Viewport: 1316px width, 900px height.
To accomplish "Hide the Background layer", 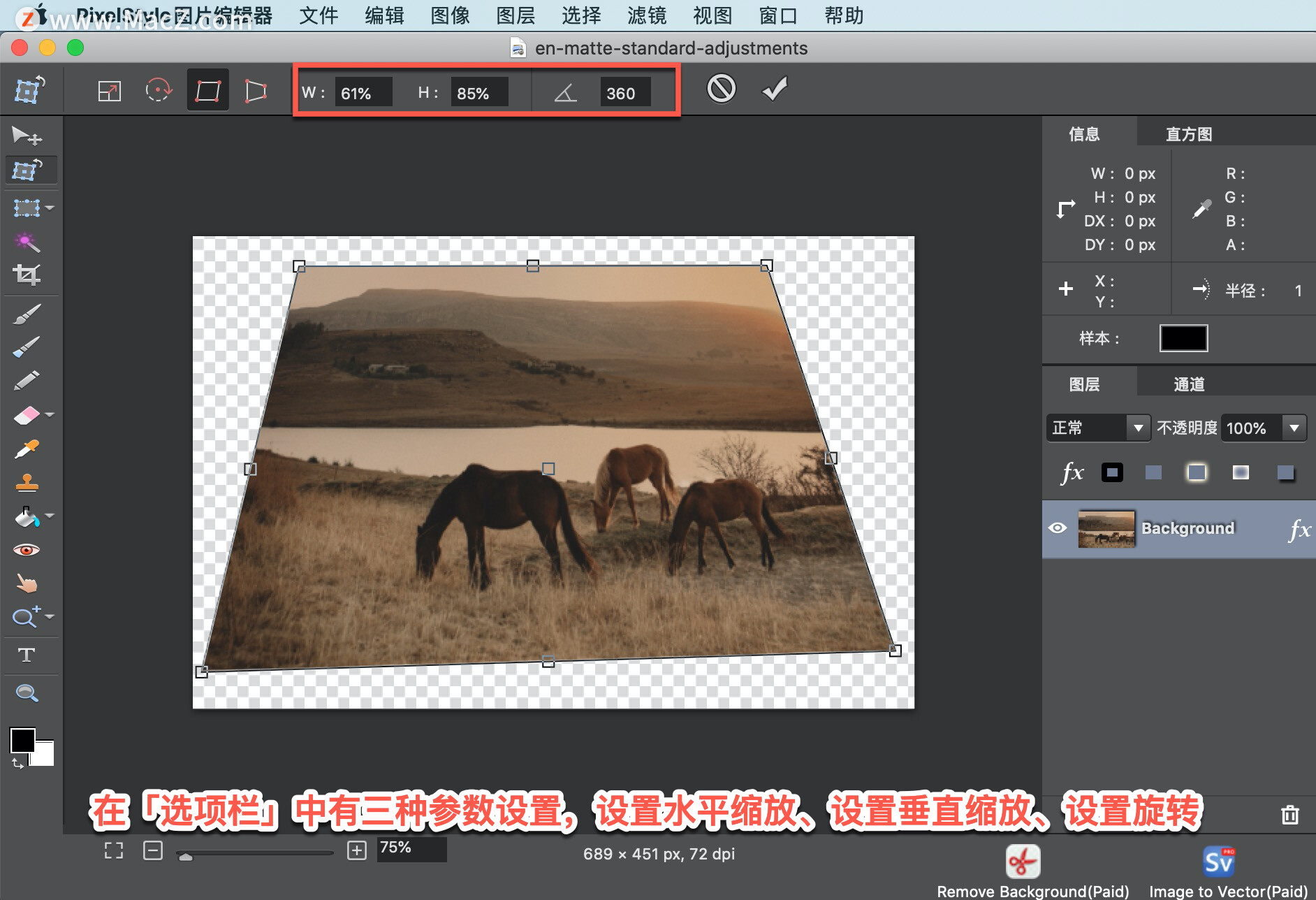I will coord(1059,529).
